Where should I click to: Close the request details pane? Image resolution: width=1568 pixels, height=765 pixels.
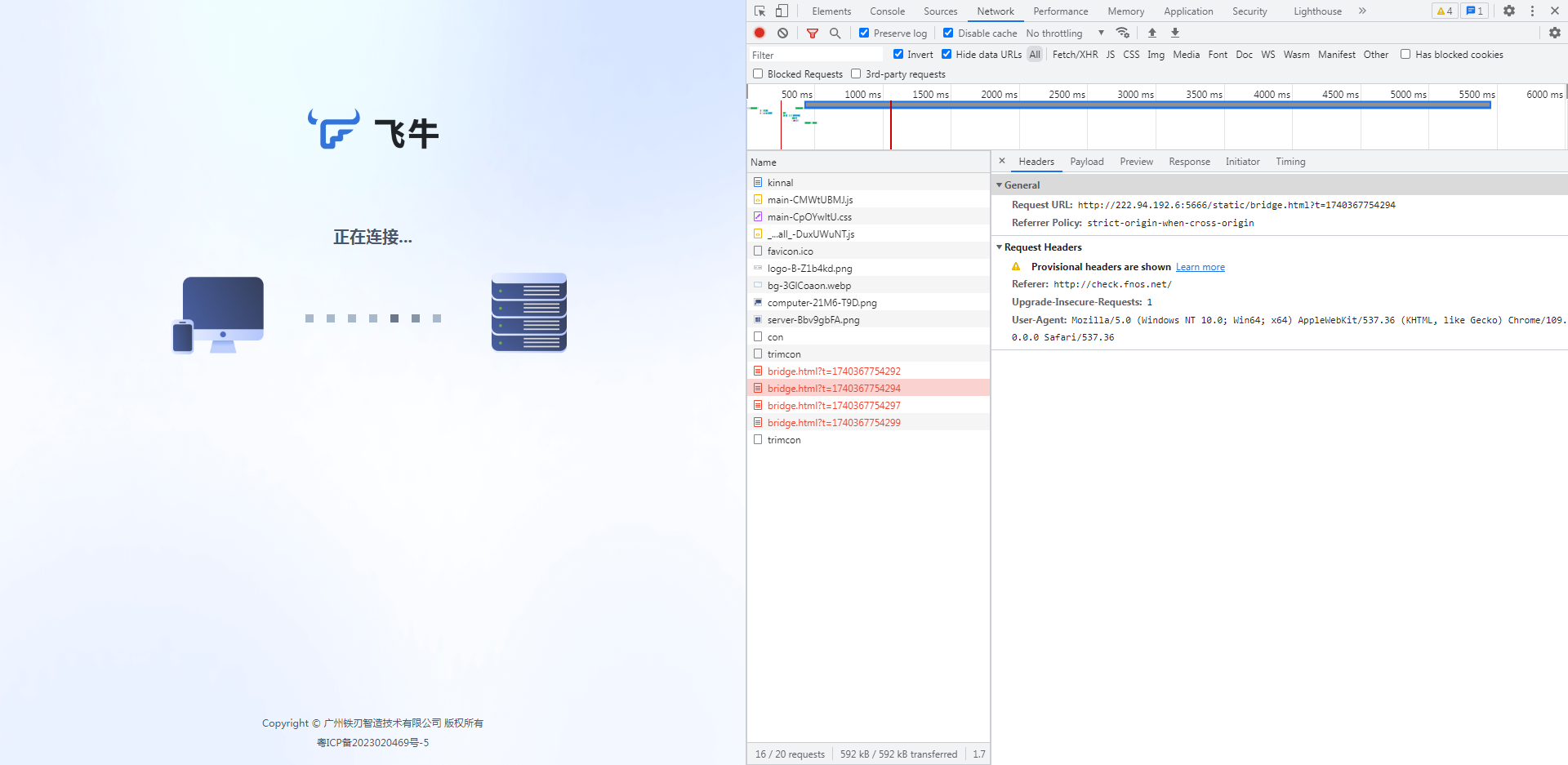(1002, 161)
